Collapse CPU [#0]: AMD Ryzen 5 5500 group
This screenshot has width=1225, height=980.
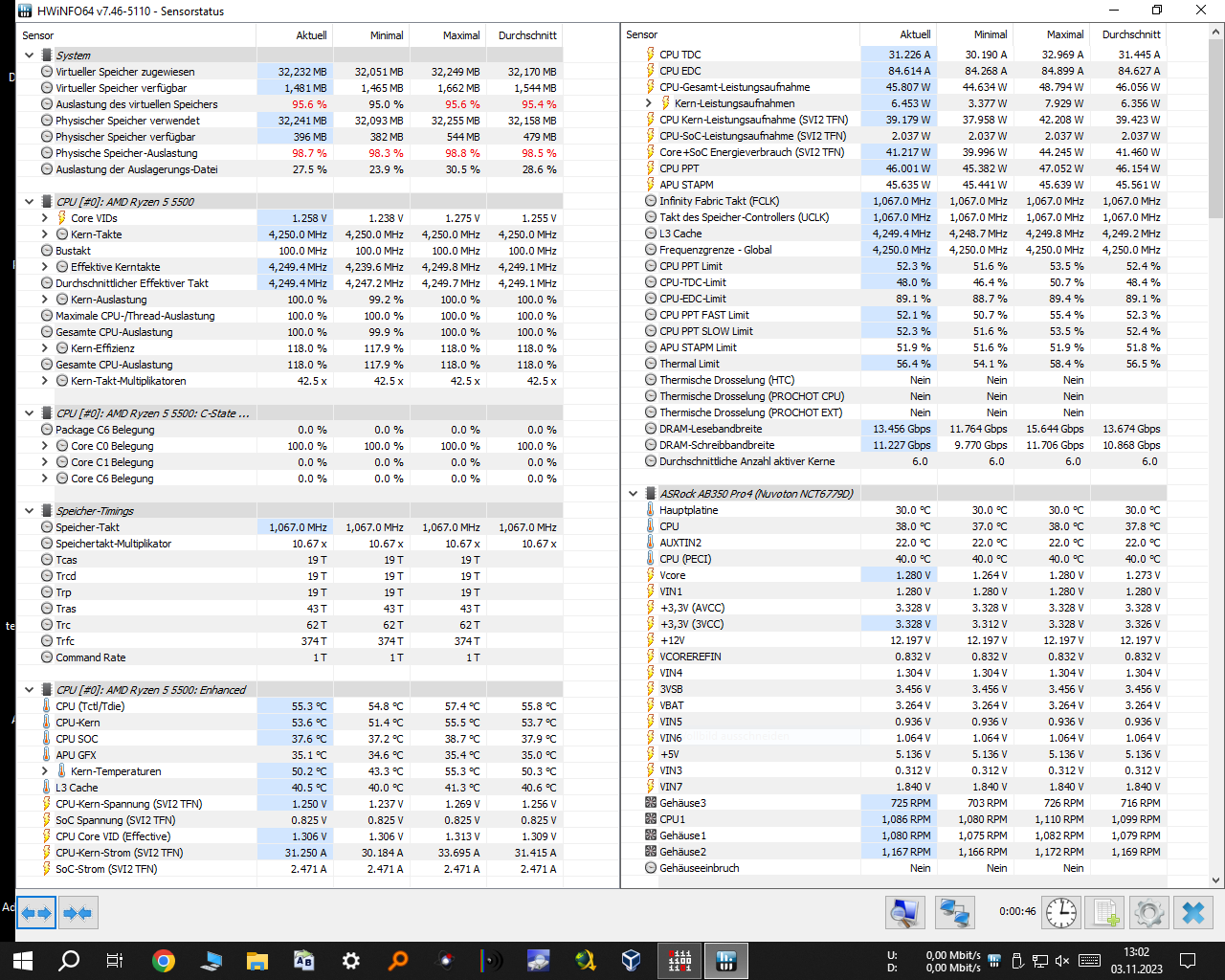[29, 202]
